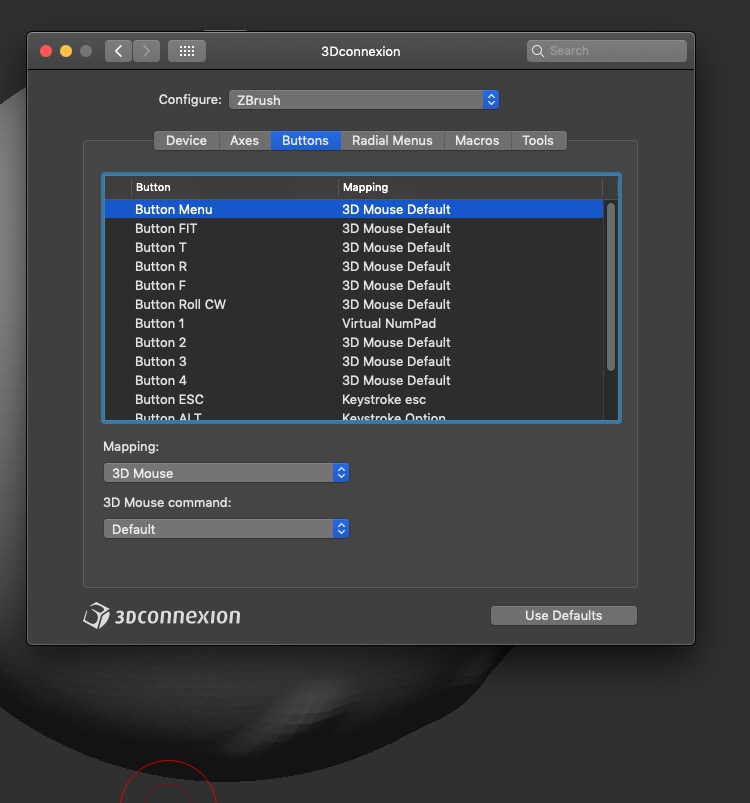This screenshot has width=750, height=803.
Task: Click 3D Mouse Default for Button Roll CW
Action: click(396, 304)
